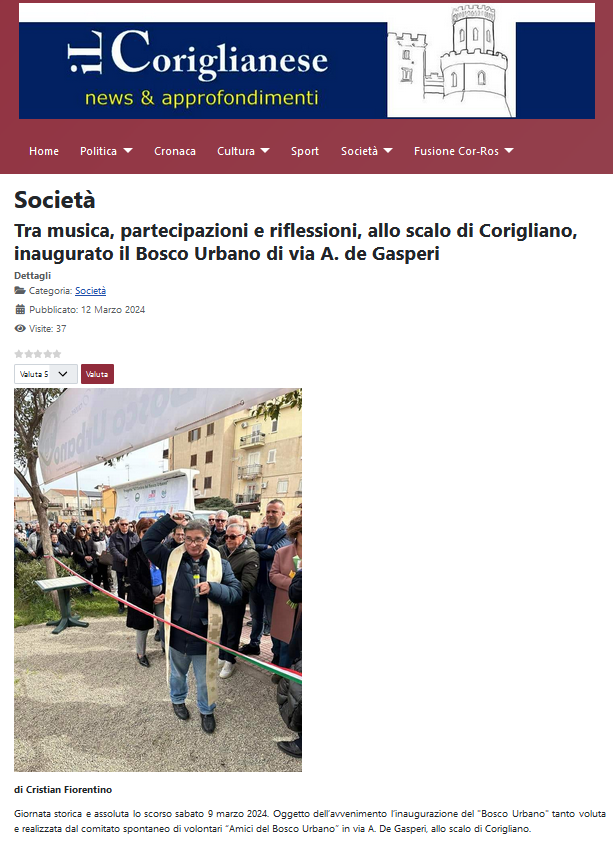613x843 pixels.
Task: Click the Bosco Urbano inauguration photo
Action: click(x=158, y=580)
